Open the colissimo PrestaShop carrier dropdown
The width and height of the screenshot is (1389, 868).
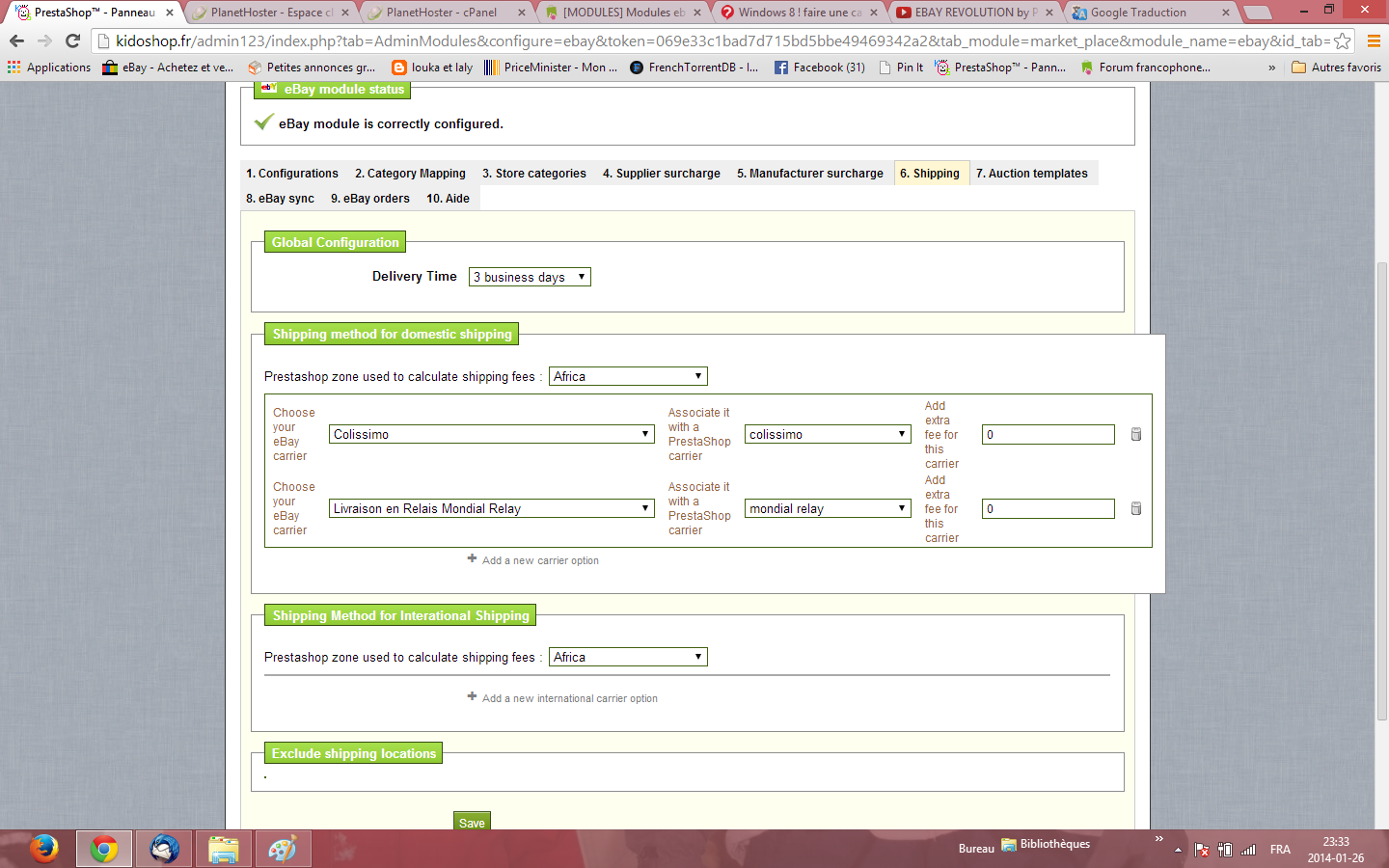(x=828, y=435)
